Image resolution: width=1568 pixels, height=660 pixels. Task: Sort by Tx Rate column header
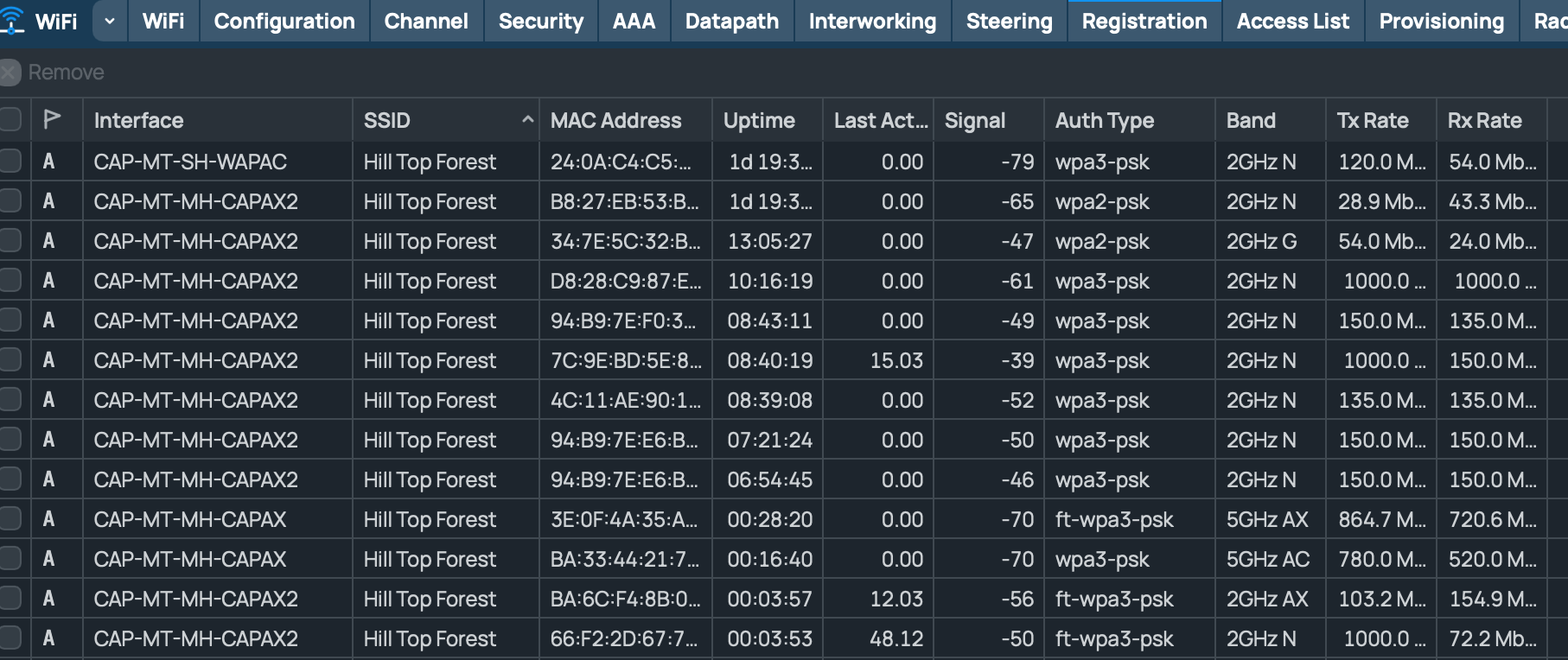pos(1380,120)
